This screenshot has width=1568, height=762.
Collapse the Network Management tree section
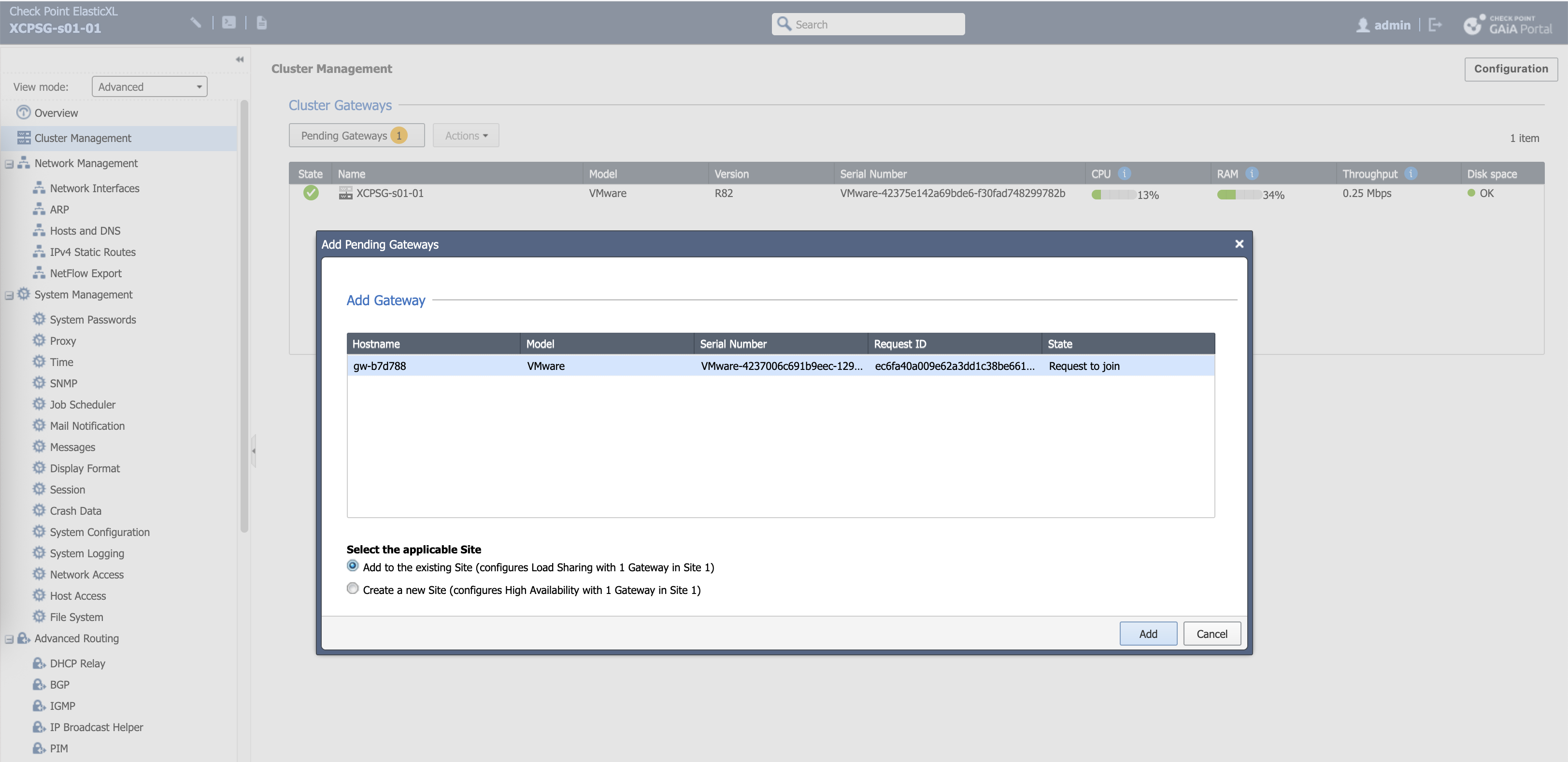[9, 164]
